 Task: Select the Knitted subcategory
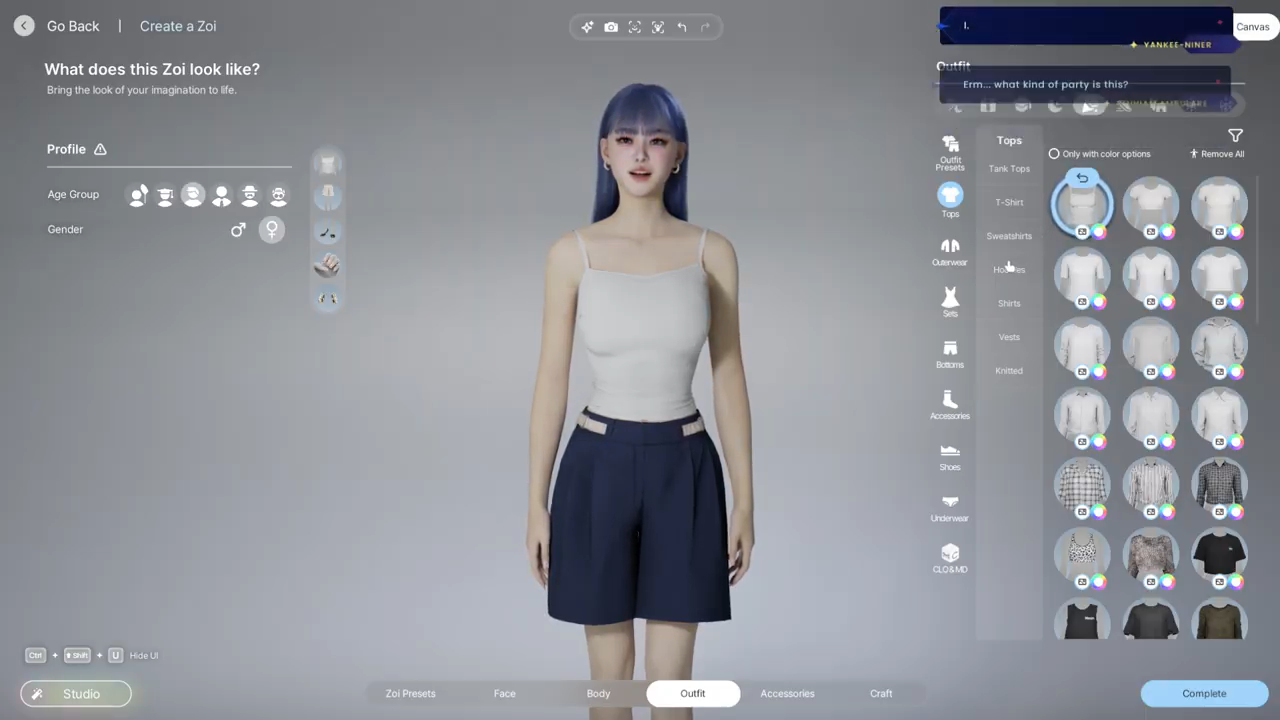[1009, 371]
